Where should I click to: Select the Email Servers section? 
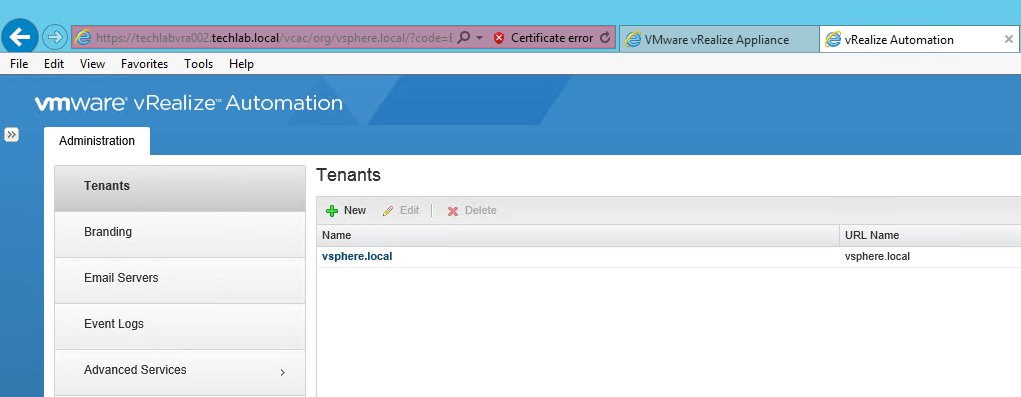tap(180, 278)
